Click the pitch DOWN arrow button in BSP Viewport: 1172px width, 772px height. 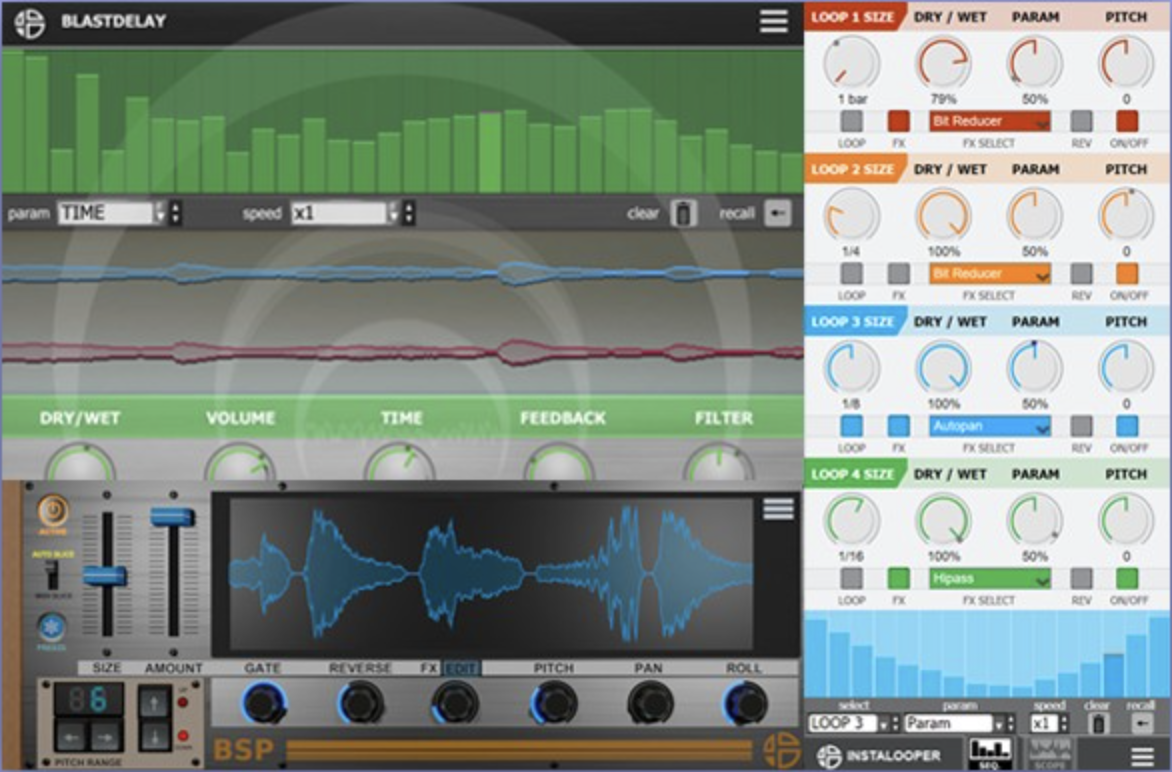pos(155,736)
